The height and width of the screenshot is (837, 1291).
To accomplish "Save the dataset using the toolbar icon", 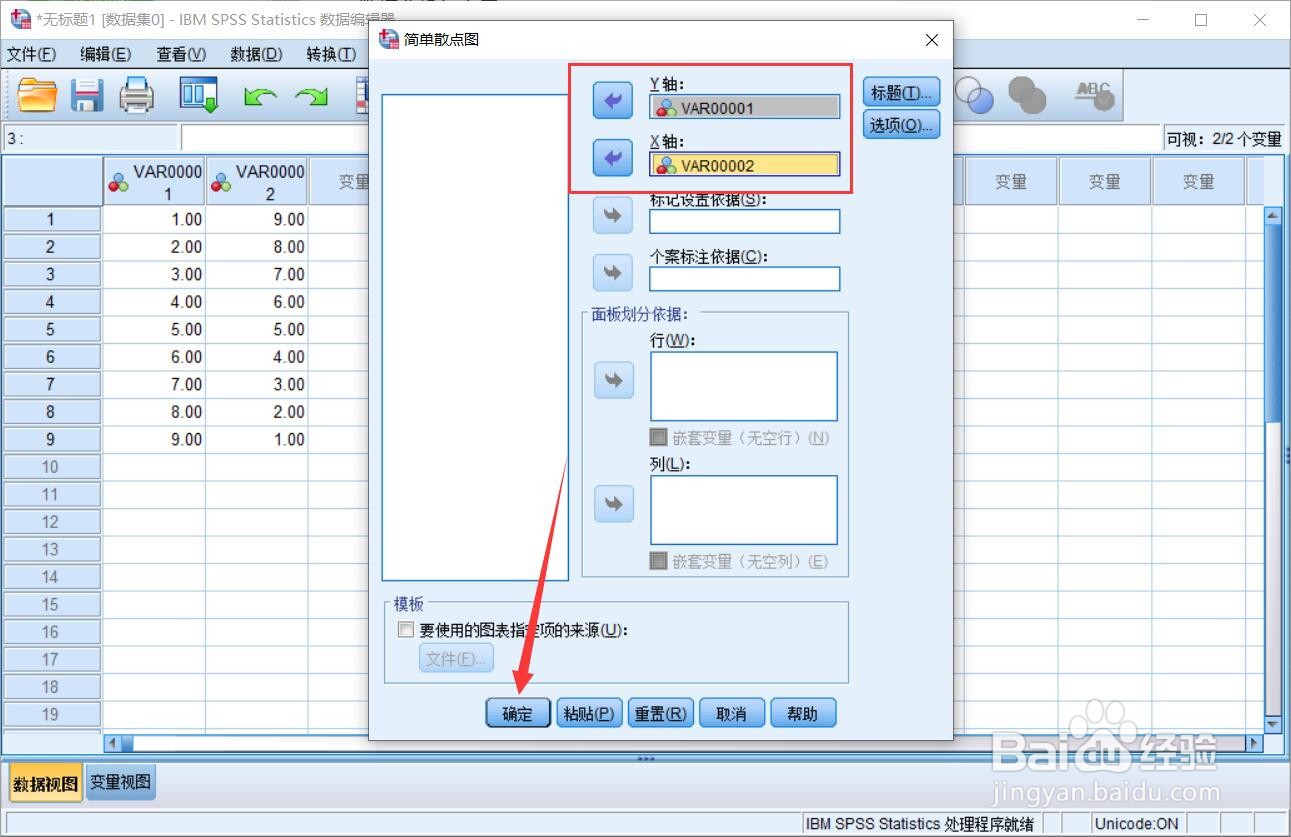I will [x=87, y=95].
